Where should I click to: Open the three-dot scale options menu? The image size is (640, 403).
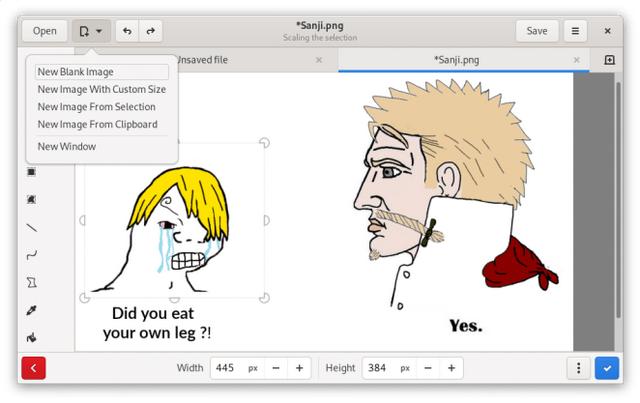578,368
